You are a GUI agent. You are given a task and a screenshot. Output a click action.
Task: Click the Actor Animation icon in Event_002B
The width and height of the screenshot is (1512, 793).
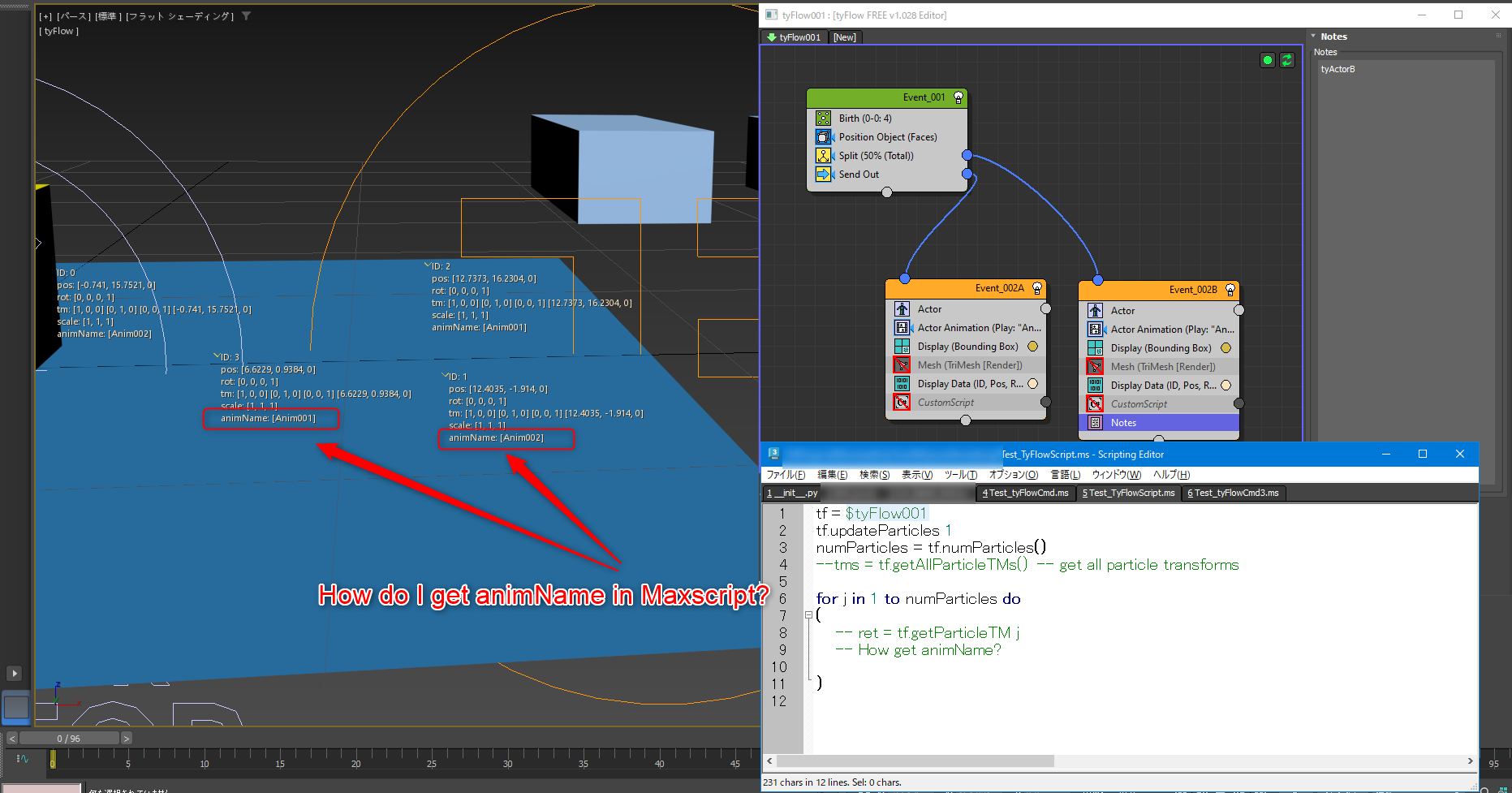(x=1095, y=330)
